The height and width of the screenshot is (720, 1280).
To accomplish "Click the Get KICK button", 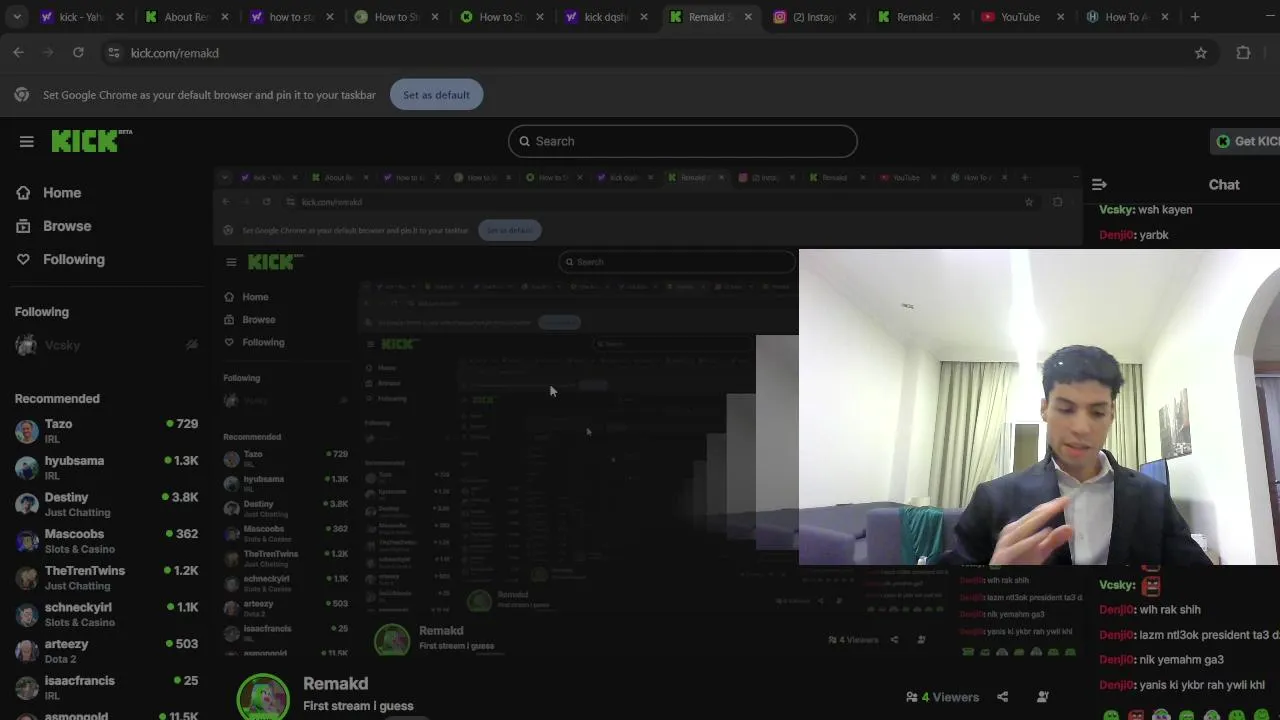I will pos(1245,141).
